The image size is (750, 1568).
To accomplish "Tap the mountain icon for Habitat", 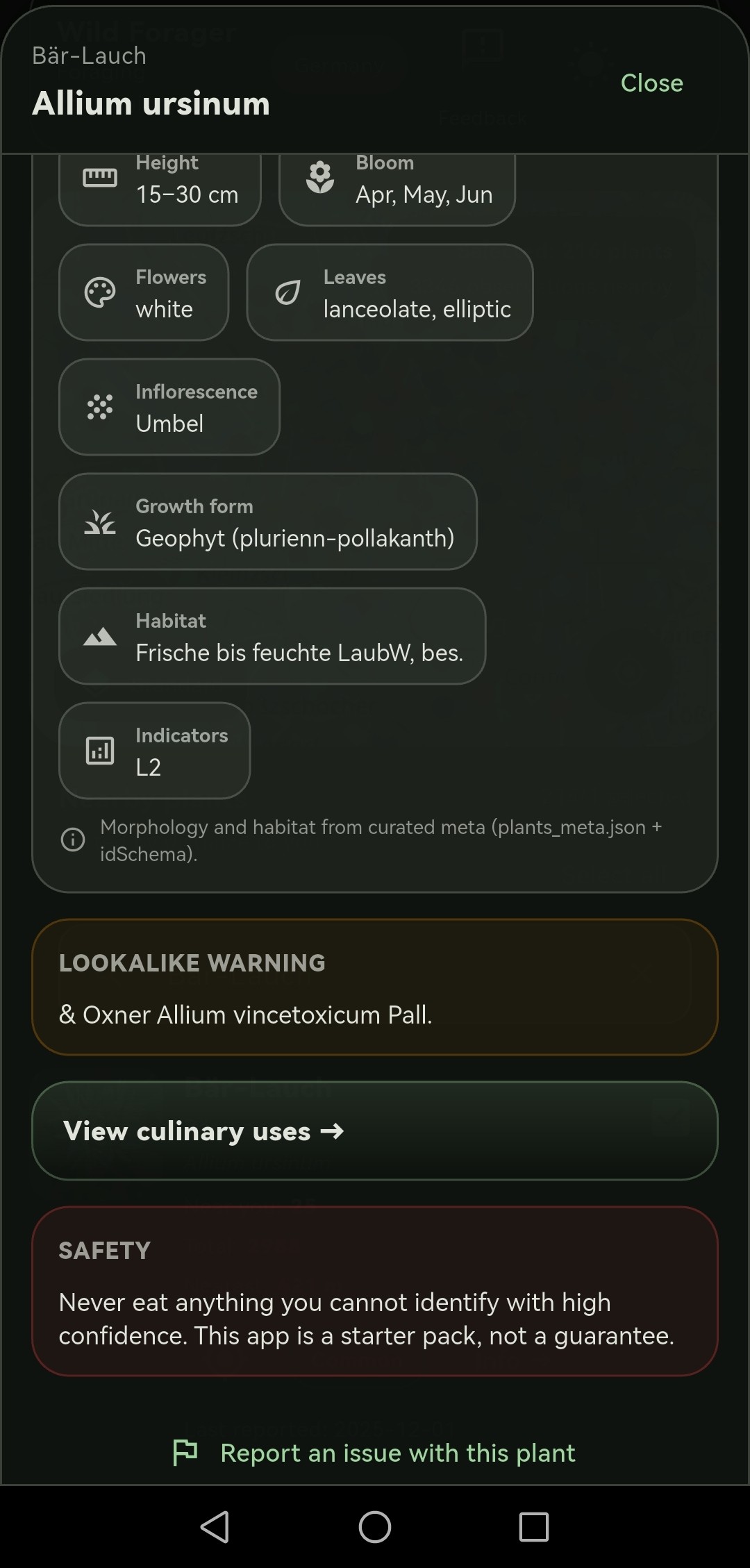I will [100, 636].
